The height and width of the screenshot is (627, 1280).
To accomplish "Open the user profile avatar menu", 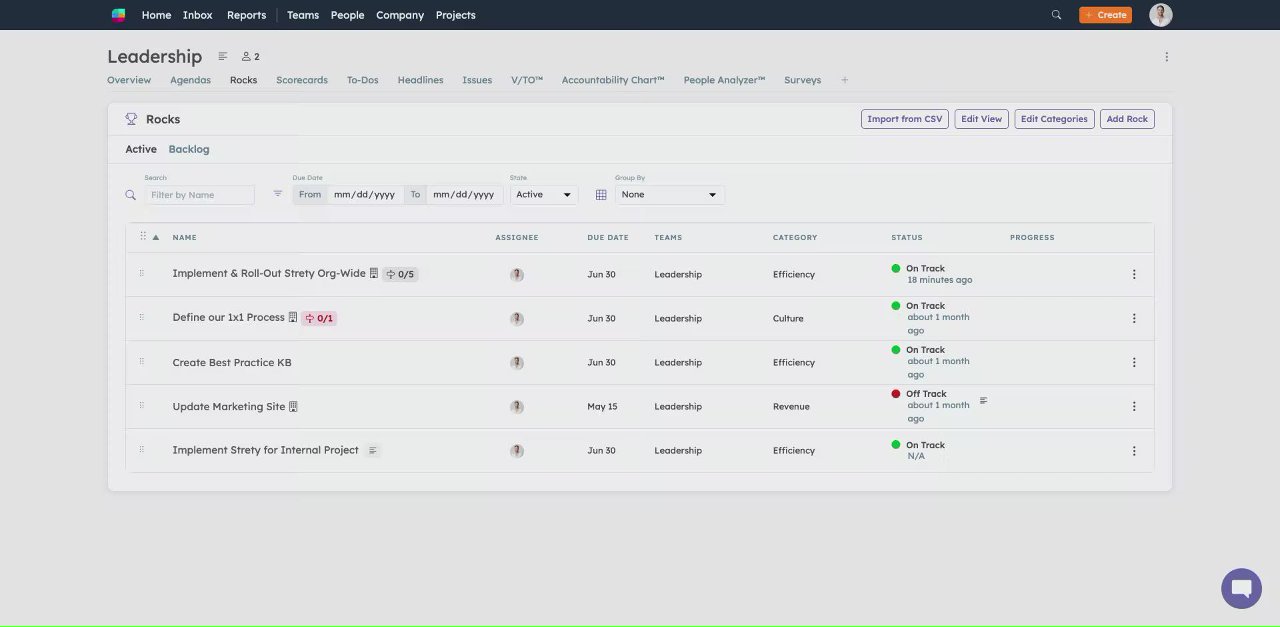I will 1160,15.
